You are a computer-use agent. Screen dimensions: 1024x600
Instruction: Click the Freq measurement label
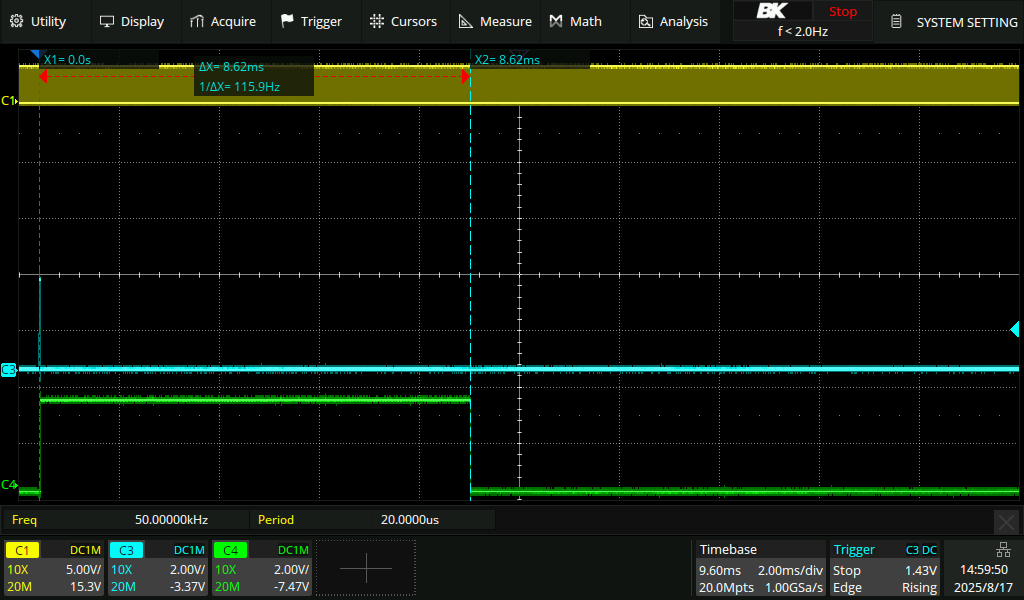[24, 520]
